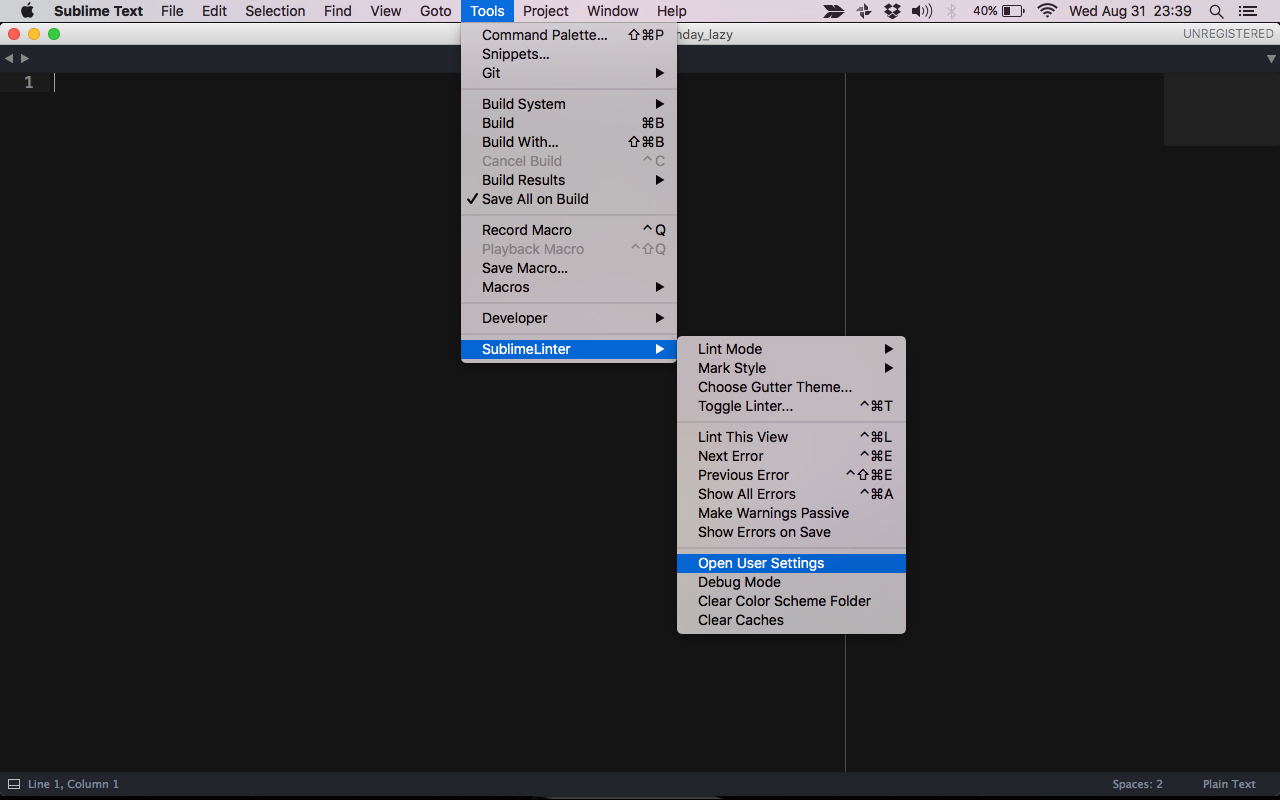Select Toggle Linter… entry
The image size is (1280, 800).
pyautogui.click(x=791, y=406)
